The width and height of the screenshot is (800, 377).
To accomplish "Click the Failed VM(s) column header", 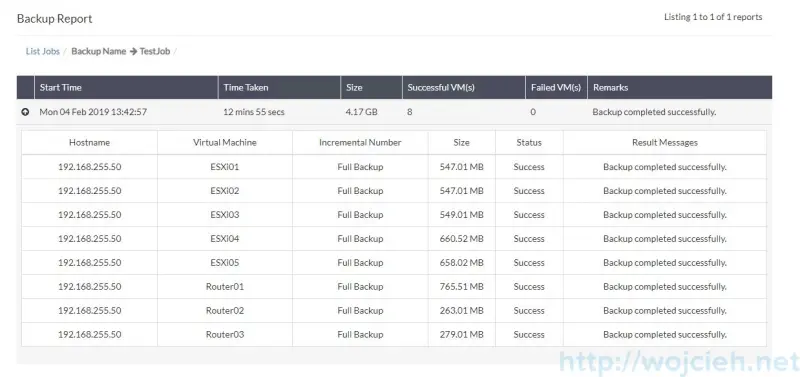I will [x=556, y=87].
